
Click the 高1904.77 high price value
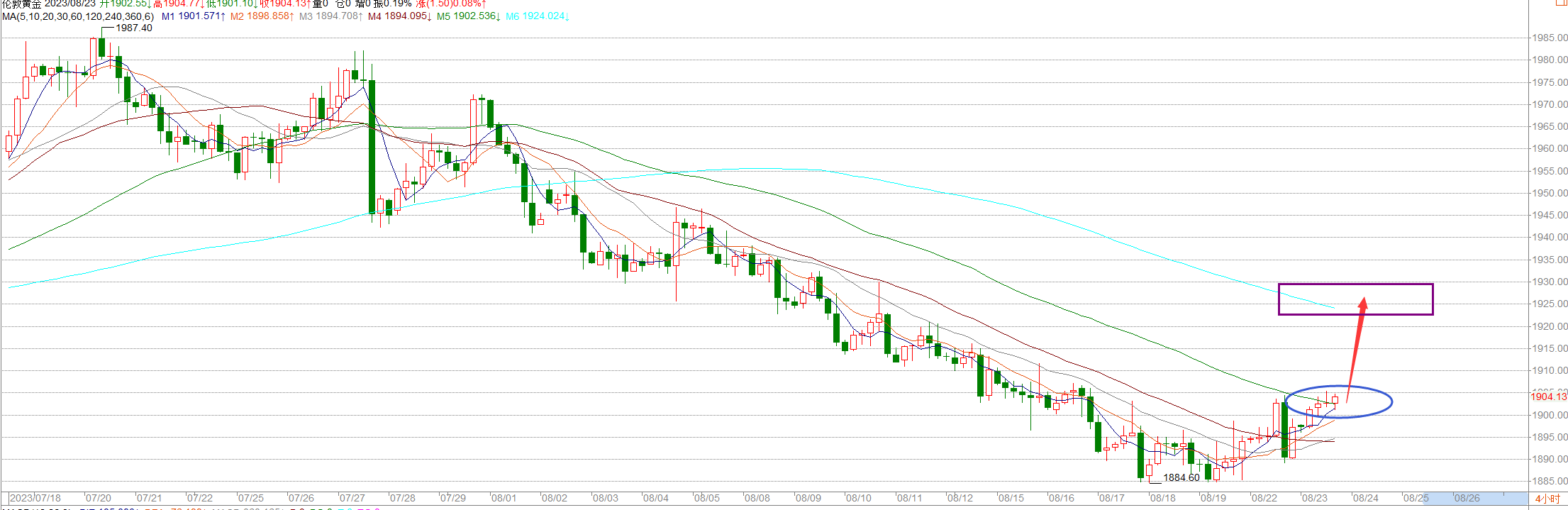click(179, 4)
